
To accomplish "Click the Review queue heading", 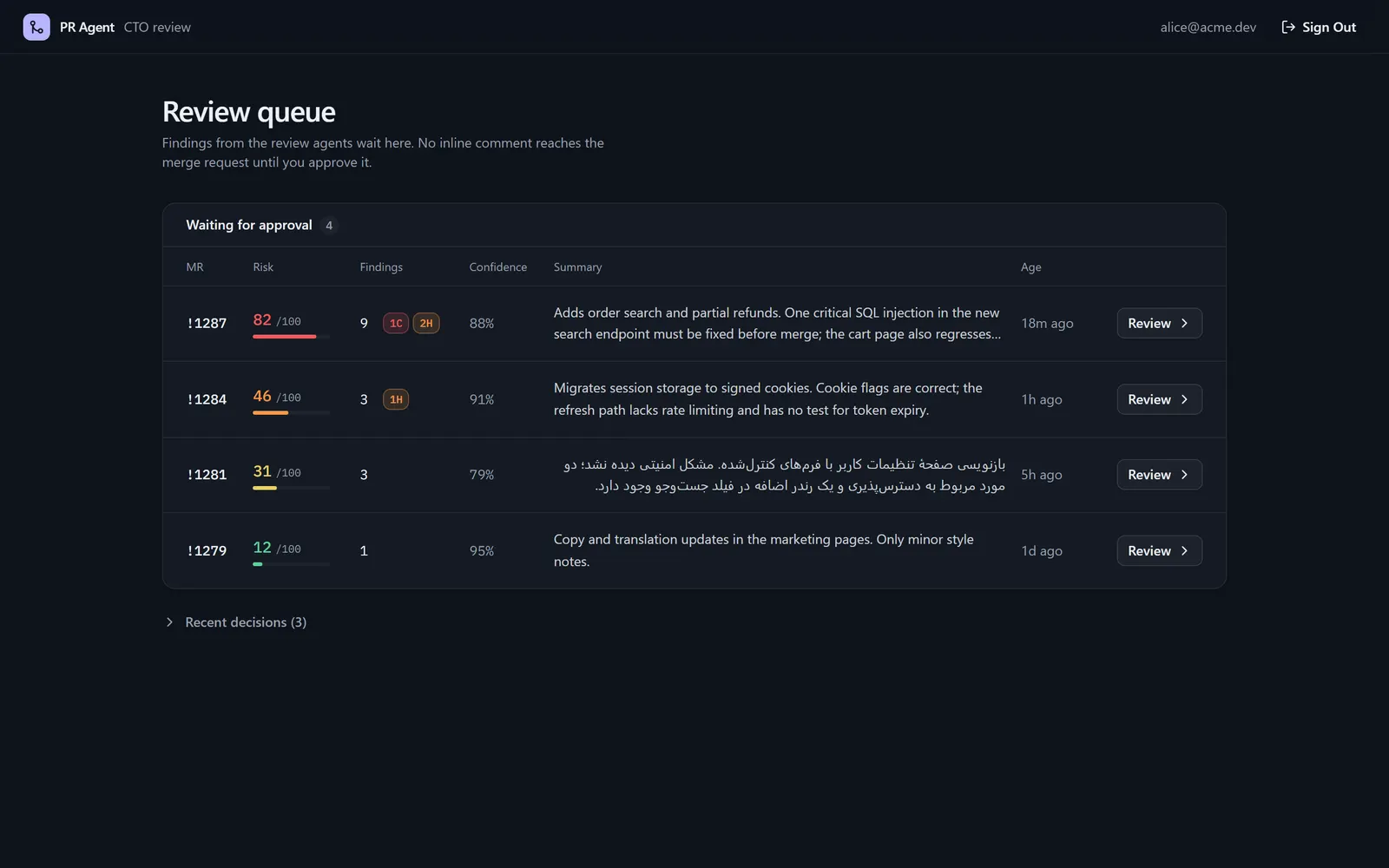I will point(249,112).
